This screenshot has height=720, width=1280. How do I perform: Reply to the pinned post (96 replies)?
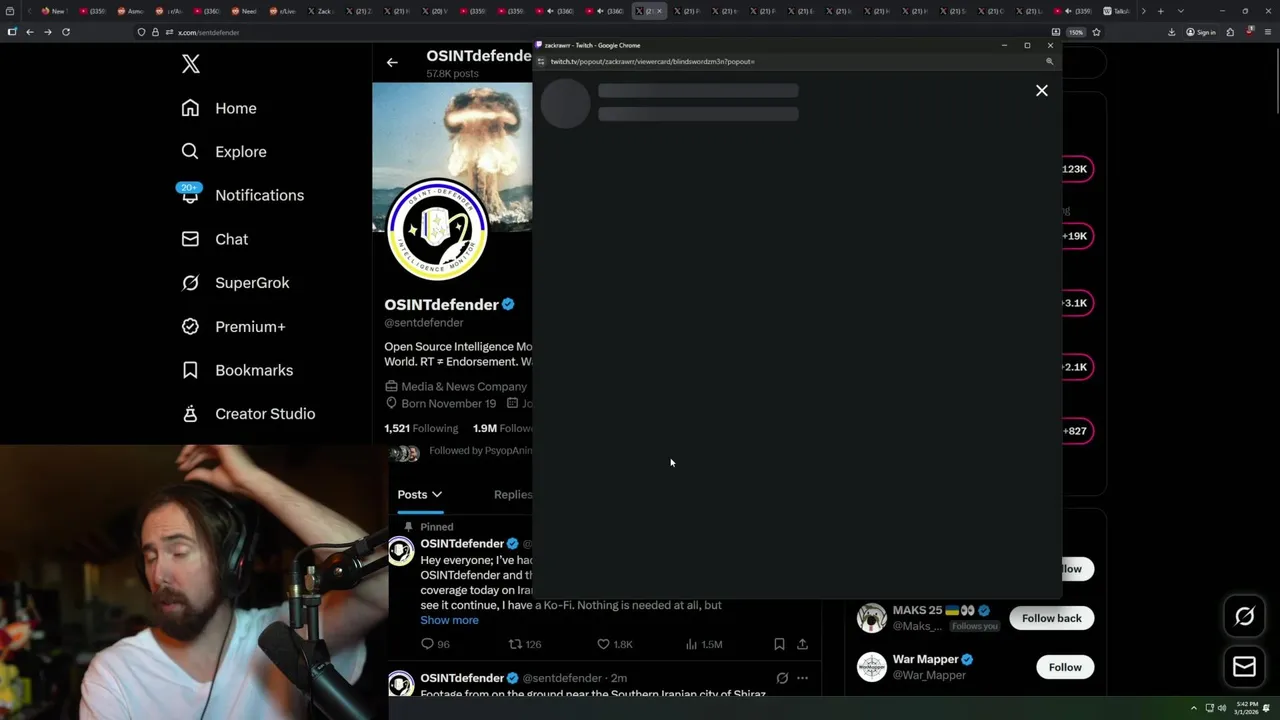[x=435, y=644]
